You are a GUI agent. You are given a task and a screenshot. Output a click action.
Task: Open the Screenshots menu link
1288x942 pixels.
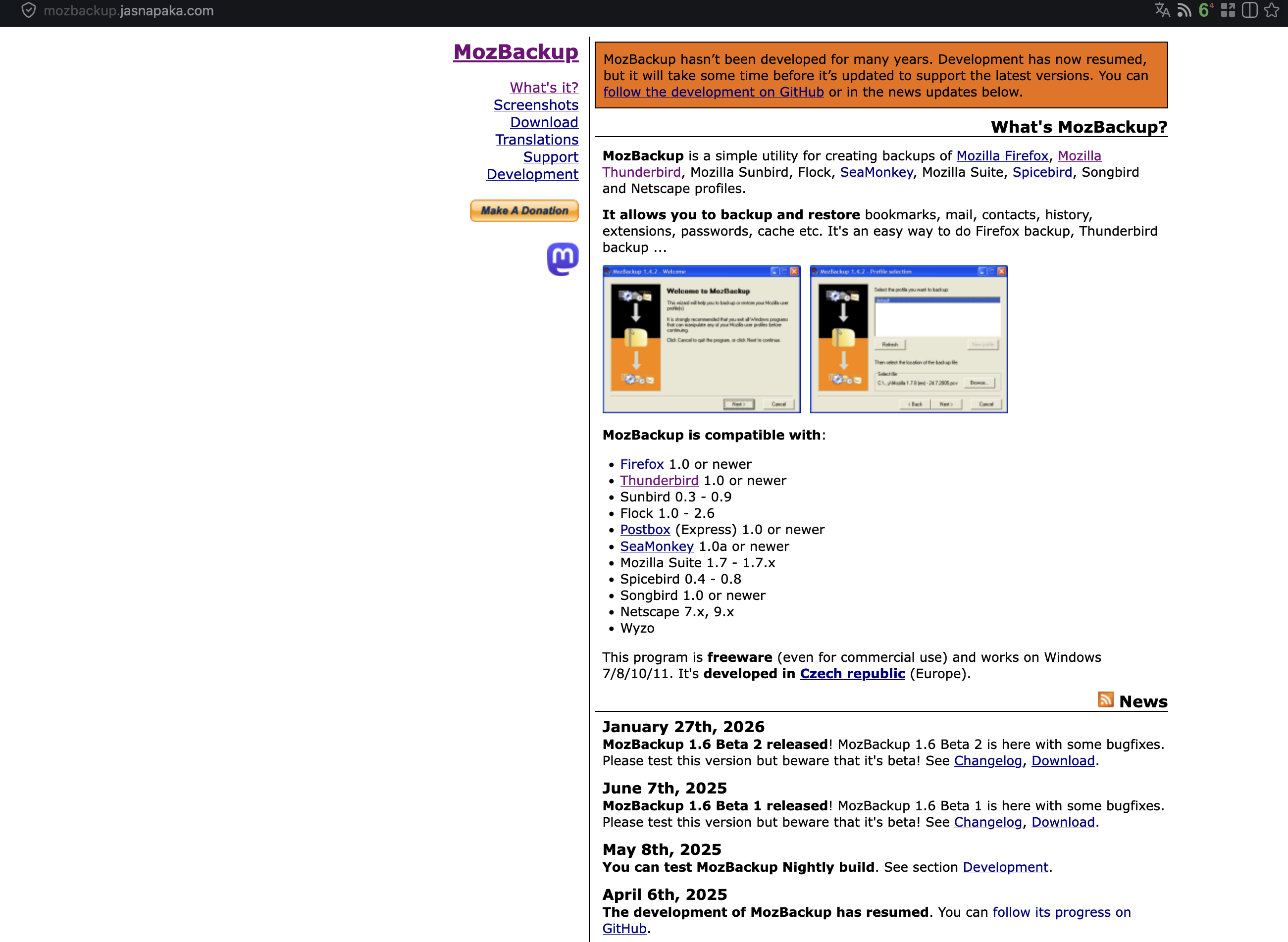tap(536, 105)
